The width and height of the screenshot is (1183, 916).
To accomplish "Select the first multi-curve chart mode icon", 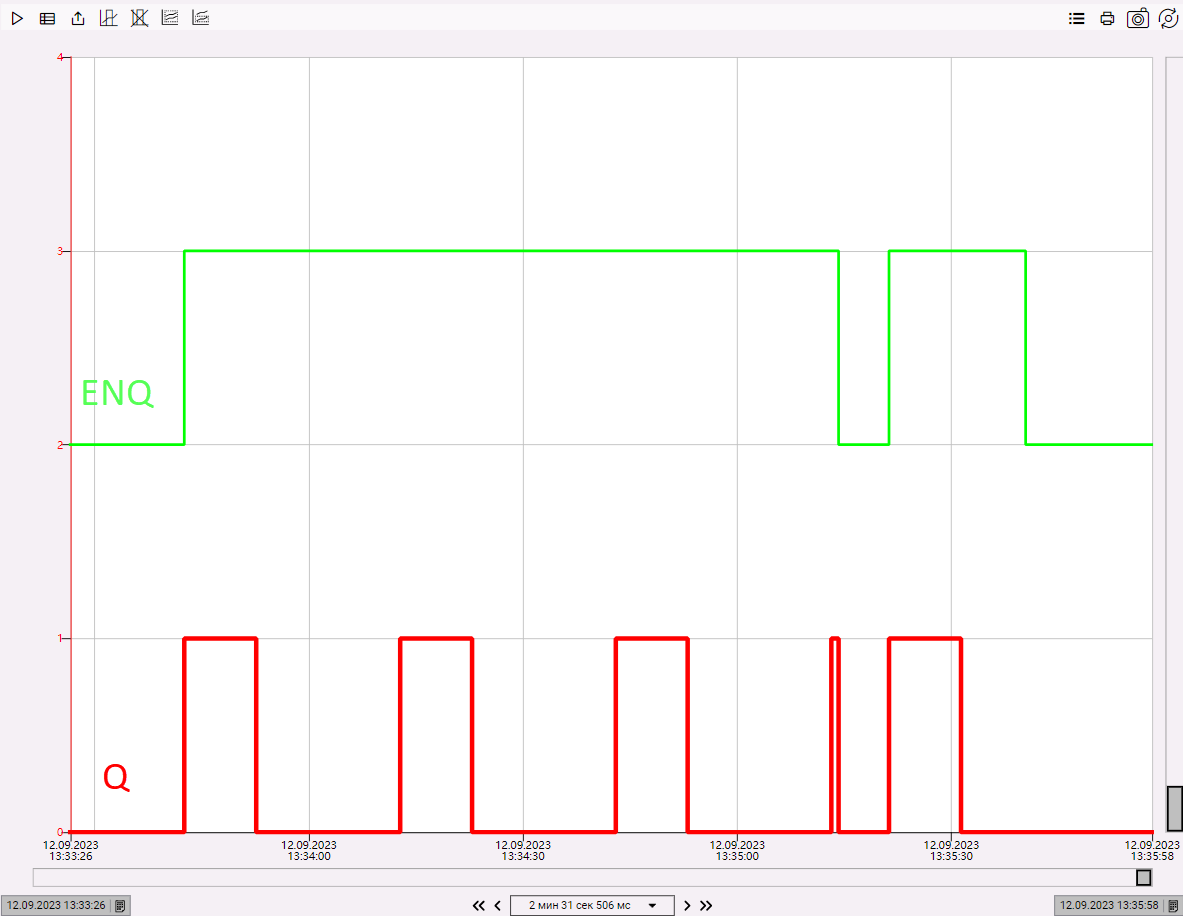I will tap(169, 17).
